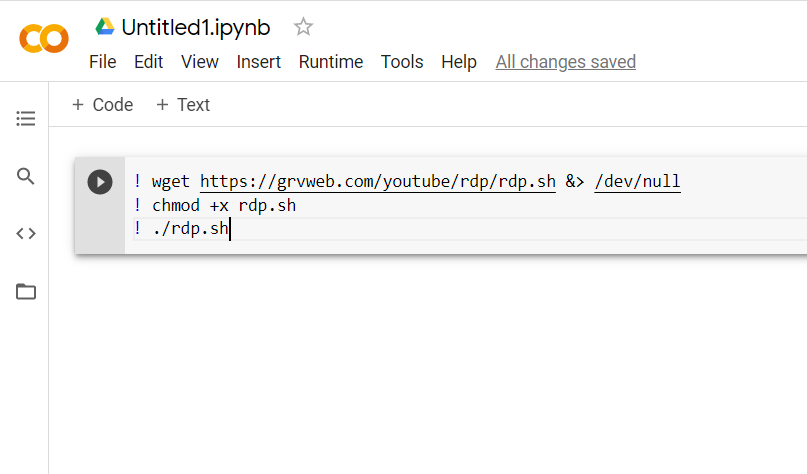
Task: Open the Tools menu
Action: 402,62
